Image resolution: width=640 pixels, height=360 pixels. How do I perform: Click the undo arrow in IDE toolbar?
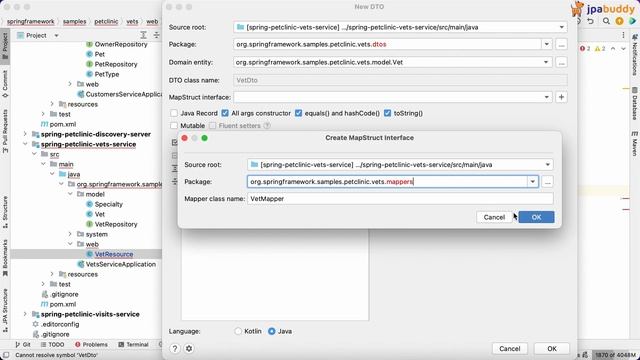click(590, 21)
